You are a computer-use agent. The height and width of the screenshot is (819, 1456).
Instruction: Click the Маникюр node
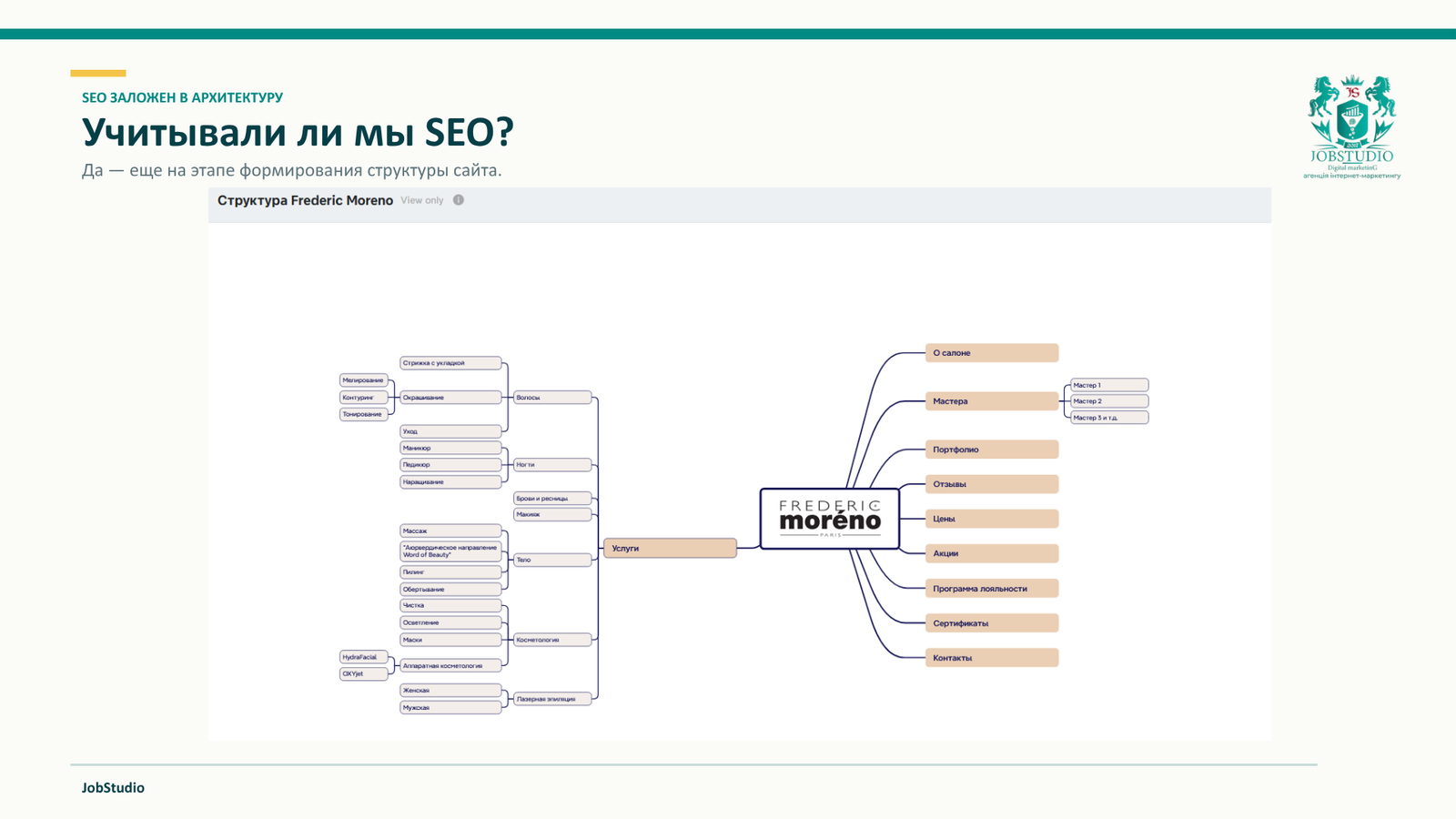[450, 448]
